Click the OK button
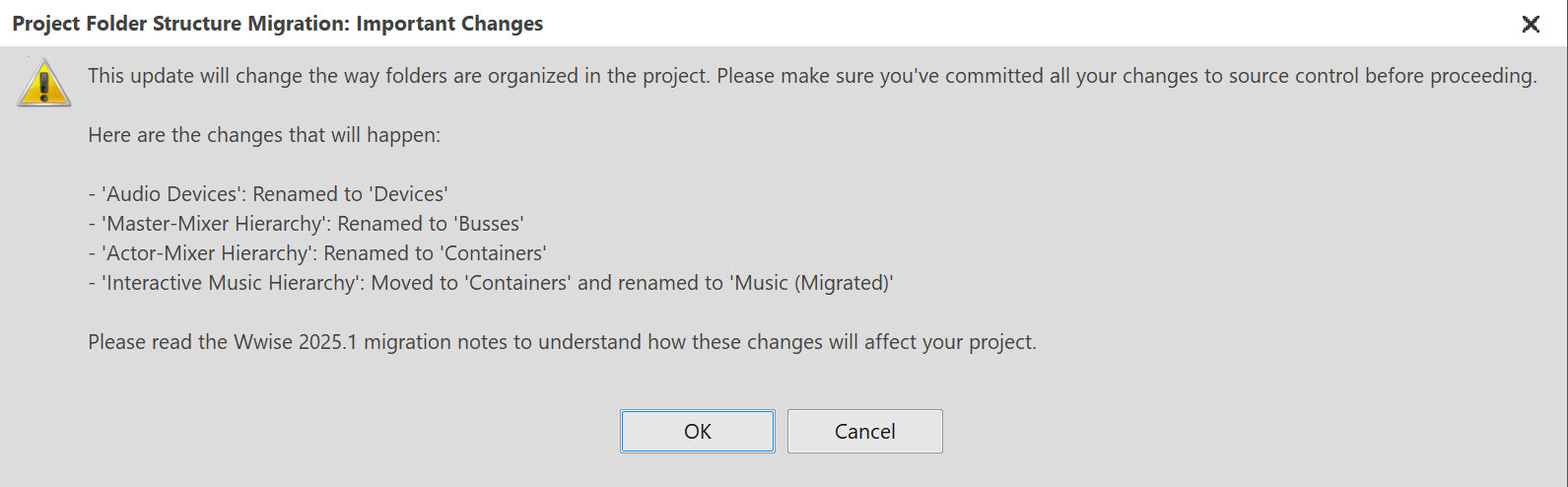This screenshot has height=487, width=1568. pos(697,432)
